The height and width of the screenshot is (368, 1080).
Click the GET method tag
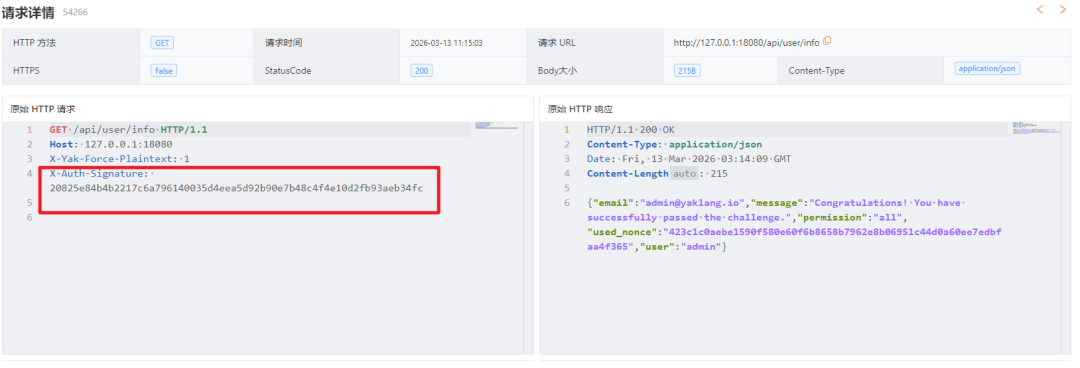(x=162, y=43)
